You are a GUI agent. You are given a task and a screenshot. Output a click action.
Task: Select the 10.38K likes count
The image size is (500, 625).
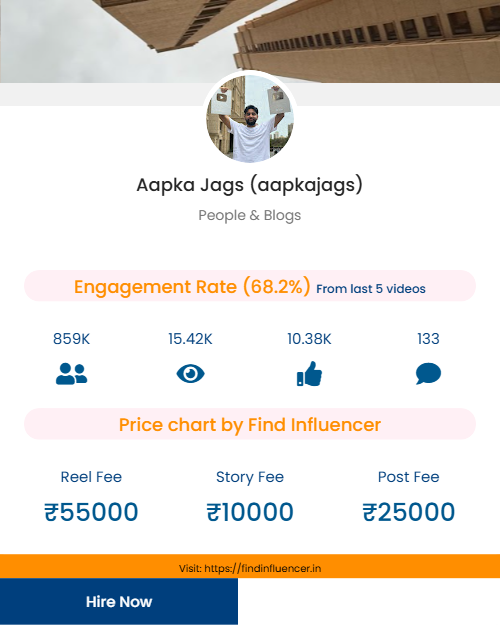tap(309, 339)
